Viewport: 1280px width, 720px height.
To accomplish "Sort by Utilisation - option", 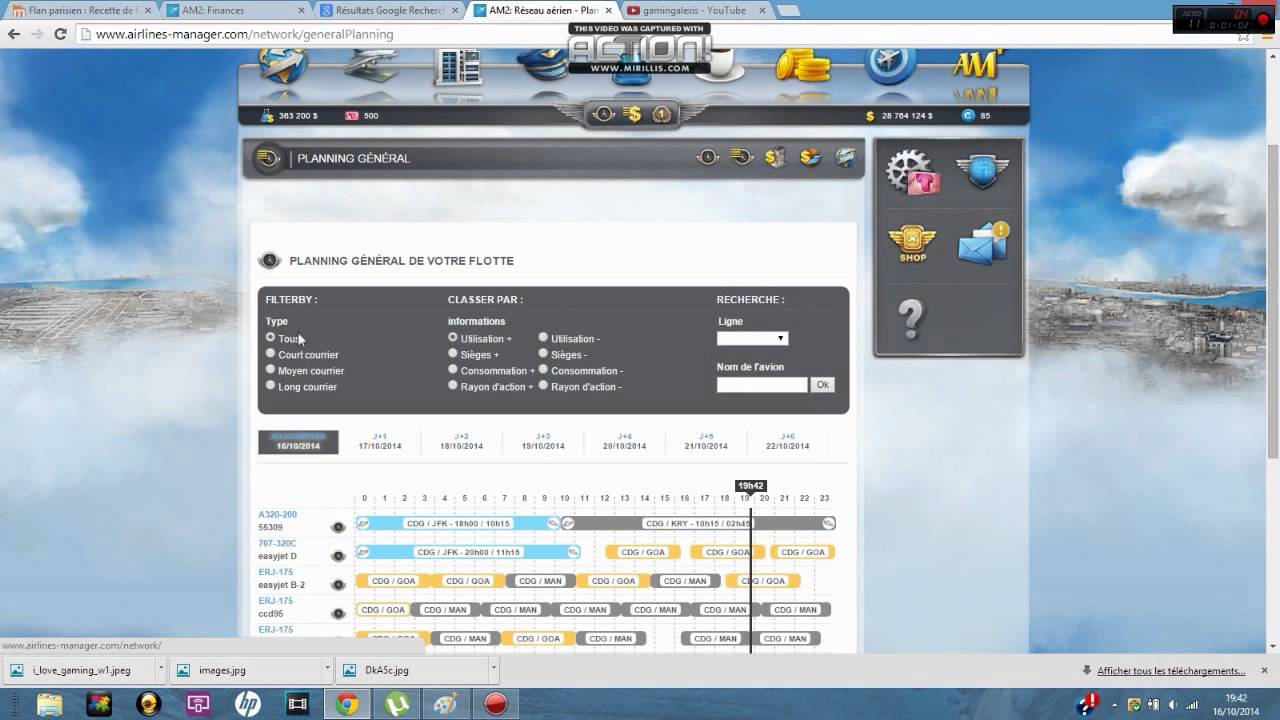I will tap(543, 338).
